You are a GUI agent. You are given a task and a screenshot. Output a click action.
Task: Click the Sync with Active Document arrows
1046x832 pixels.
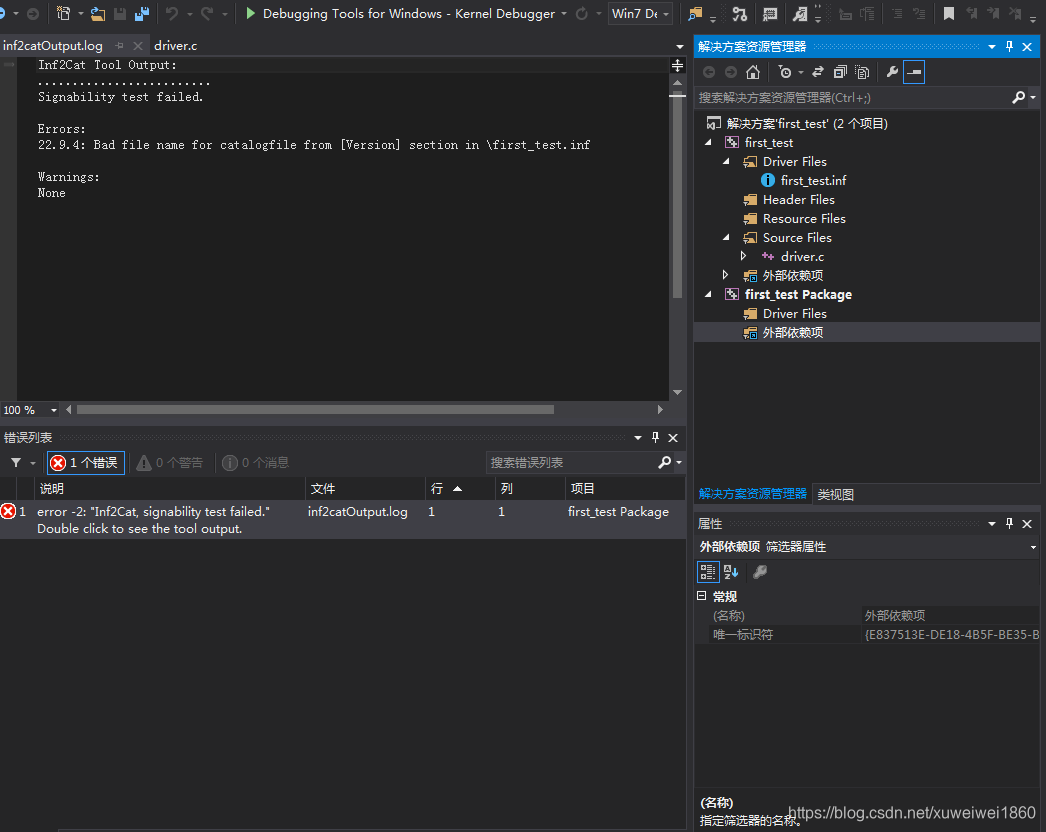[x=818, y=72]
